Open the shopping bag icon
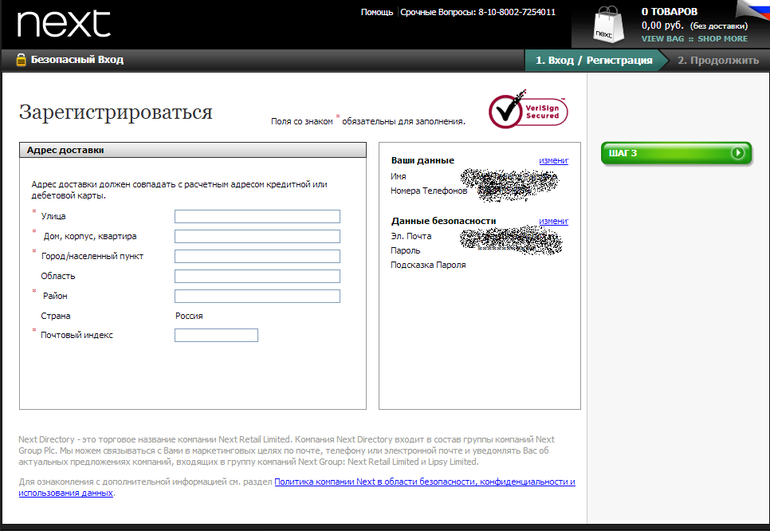This screenshot has width=770, height=531. (608, 25)
